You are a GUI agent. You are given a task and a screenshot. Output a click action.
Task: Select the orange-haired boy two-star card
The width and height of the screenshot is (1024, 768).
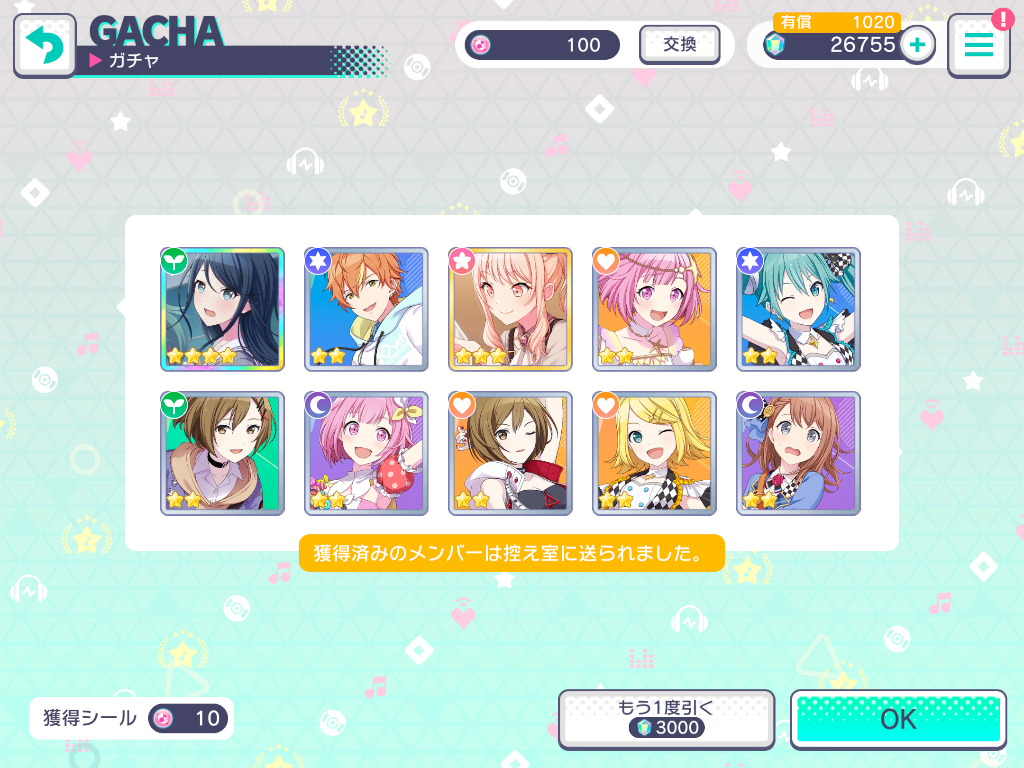click(x=366, y=309)
